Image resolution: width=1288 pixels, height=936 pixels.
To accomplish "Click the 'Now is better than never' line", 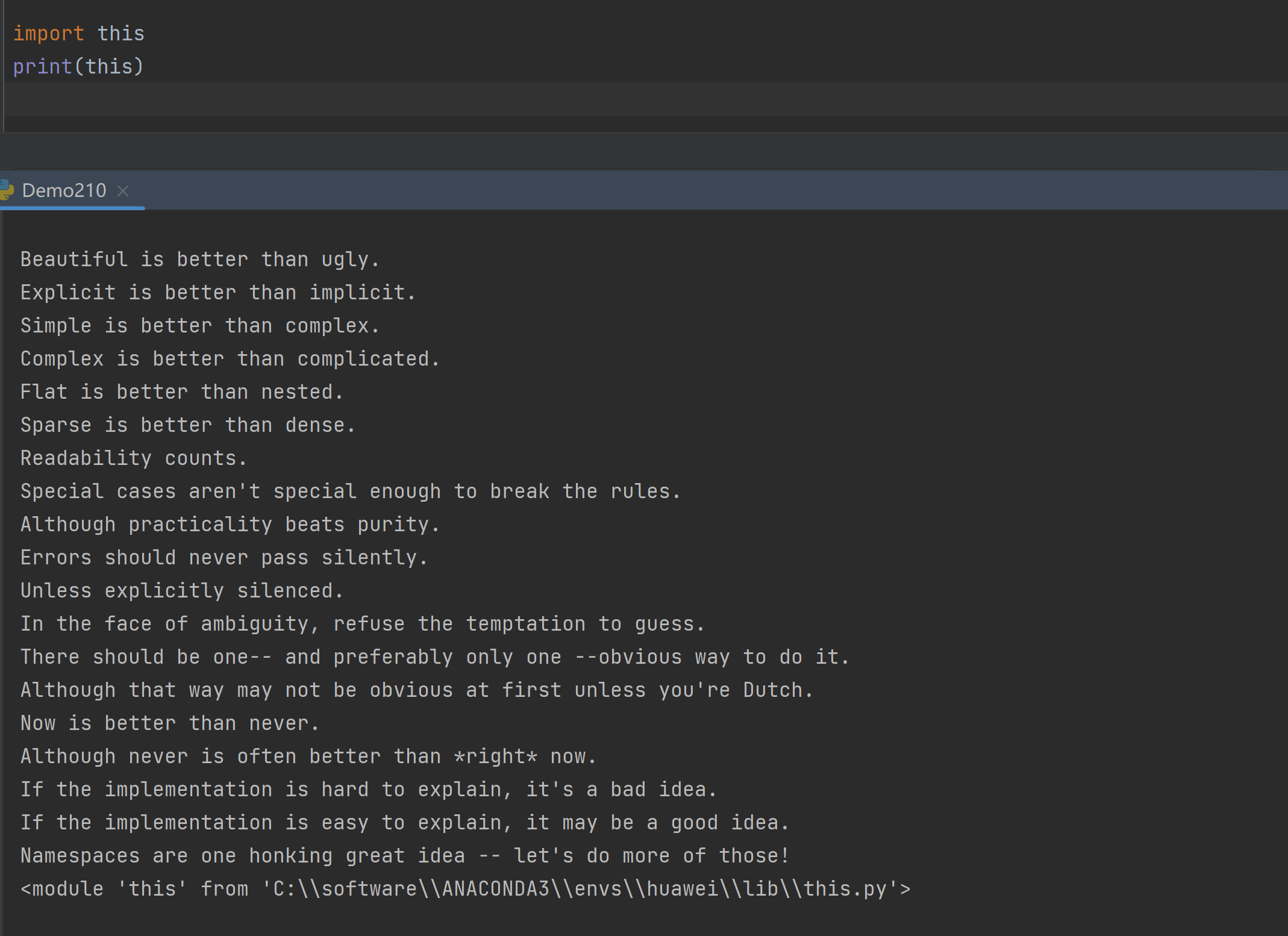I will coord(169,723).
